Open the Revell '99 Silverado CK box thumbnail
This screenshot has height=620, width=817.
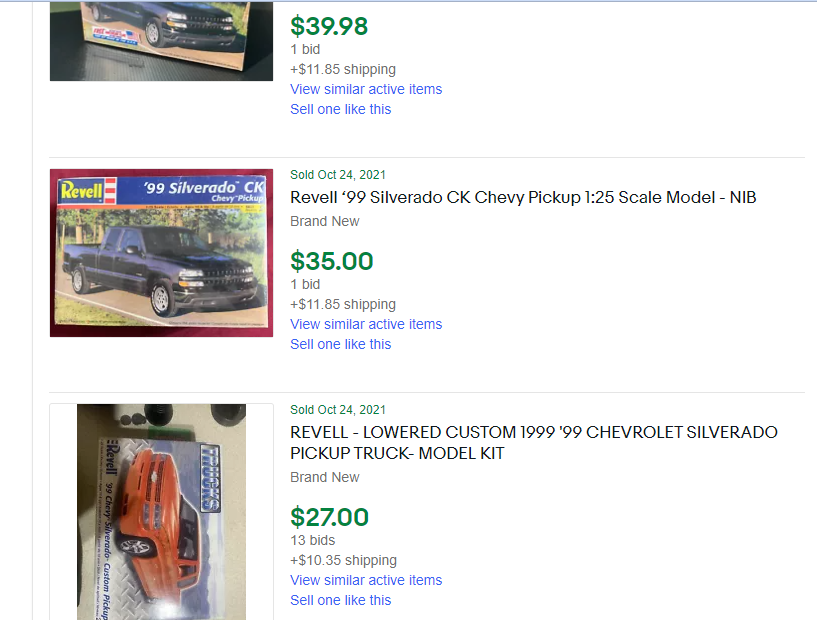click(x=161, y=253)
